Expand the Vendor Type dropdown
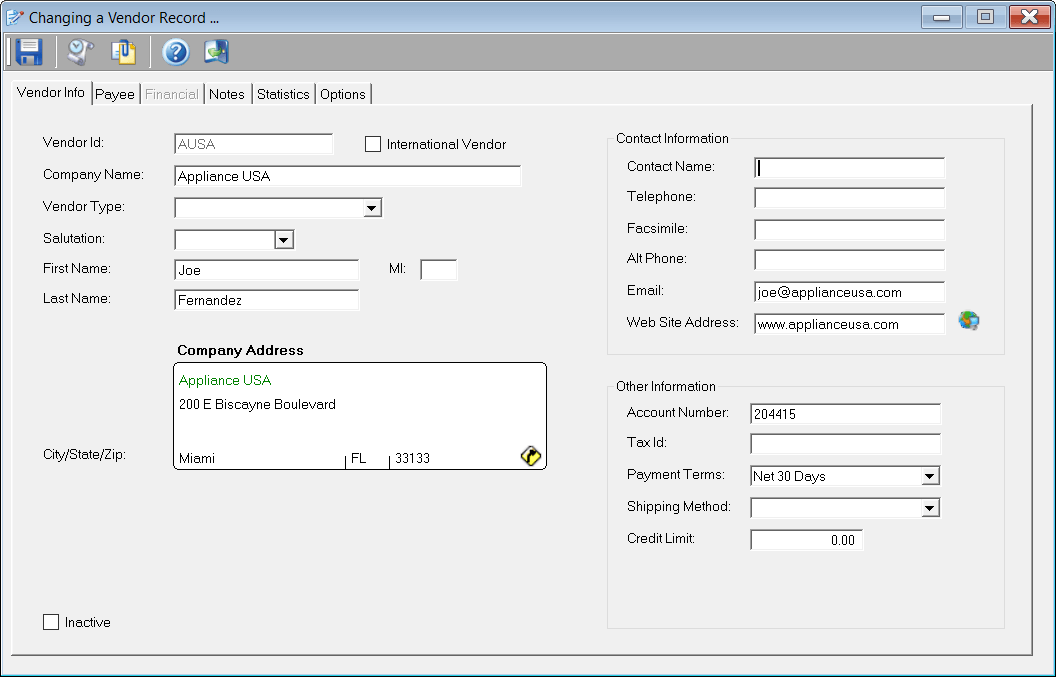The width and height of the screenshot is (1056, 677). [371, 208]
